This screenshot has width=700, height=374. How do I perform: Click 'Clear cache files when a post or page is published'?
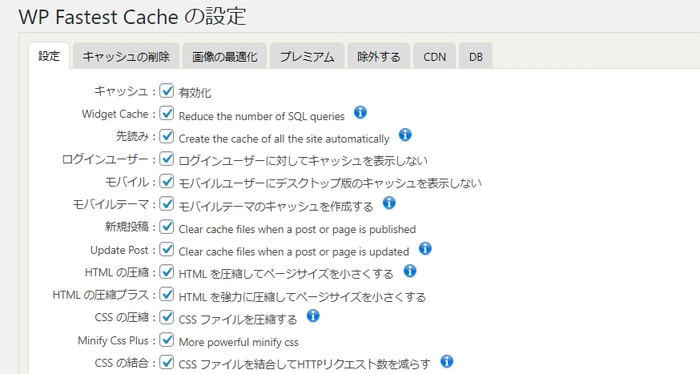[297, 229]
